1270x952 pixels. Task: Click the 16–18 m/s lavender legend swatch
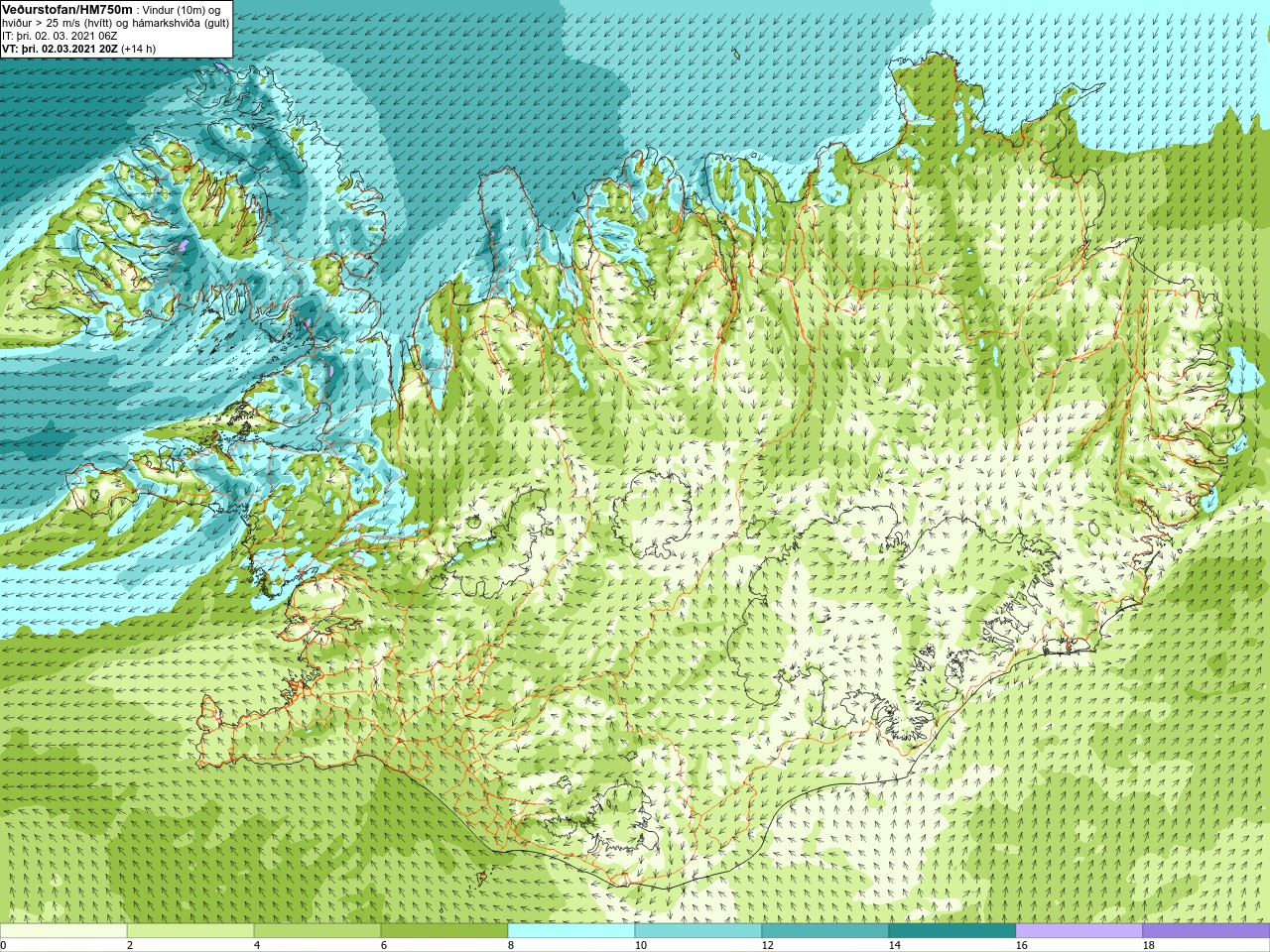click(1079, 931)
